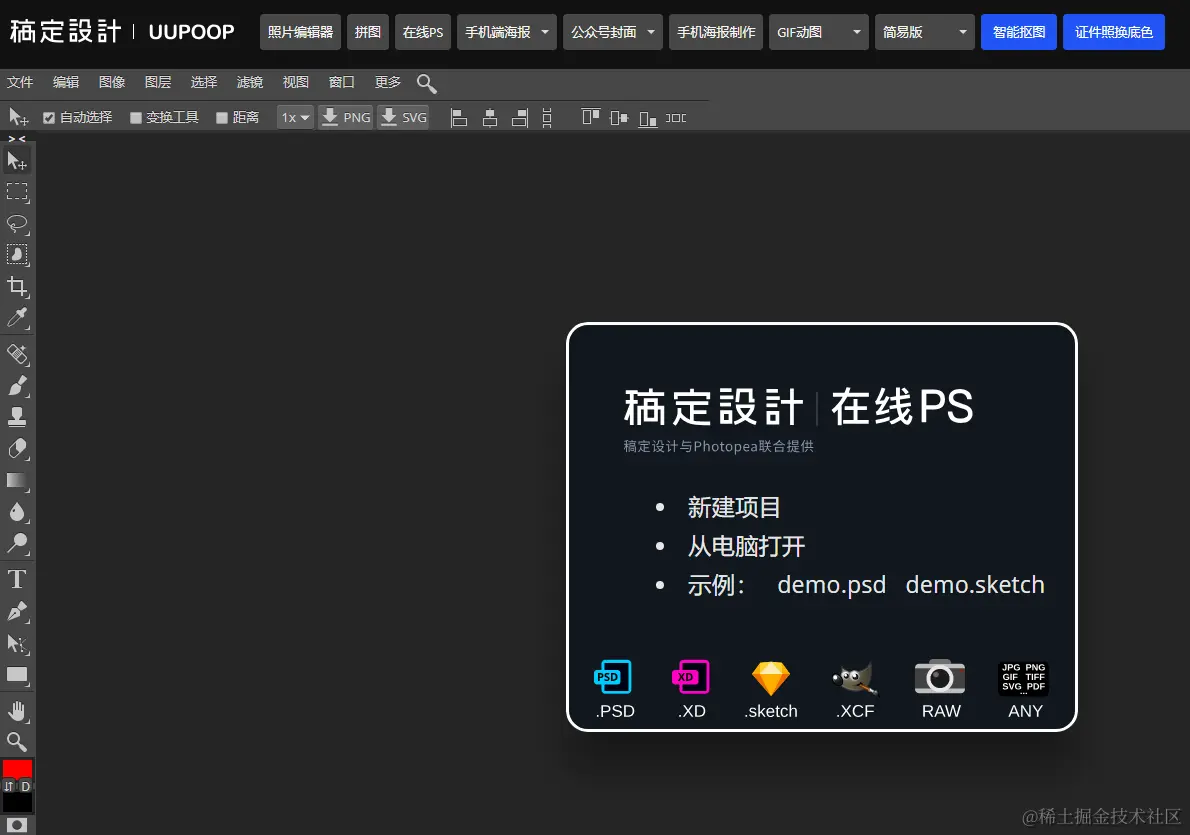This screenshot has width=1190, height=835.
Task: Uncheck the 自动选择 checkbox
Action: coord(49,118)
